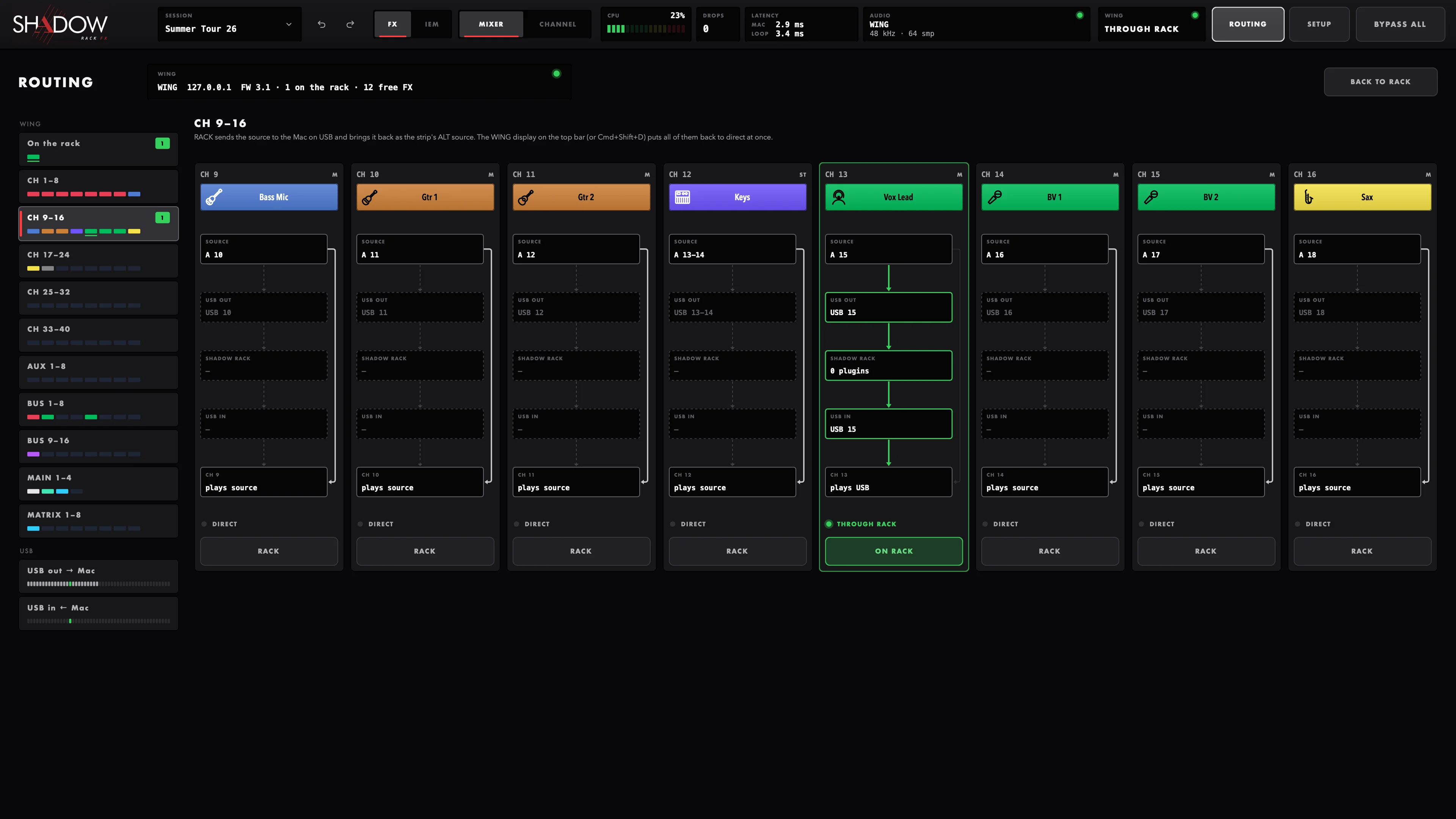Click the SHADOW RACK 0 plugins box
The height and width of the screenshot is (819, 1456).
[888, 366]
